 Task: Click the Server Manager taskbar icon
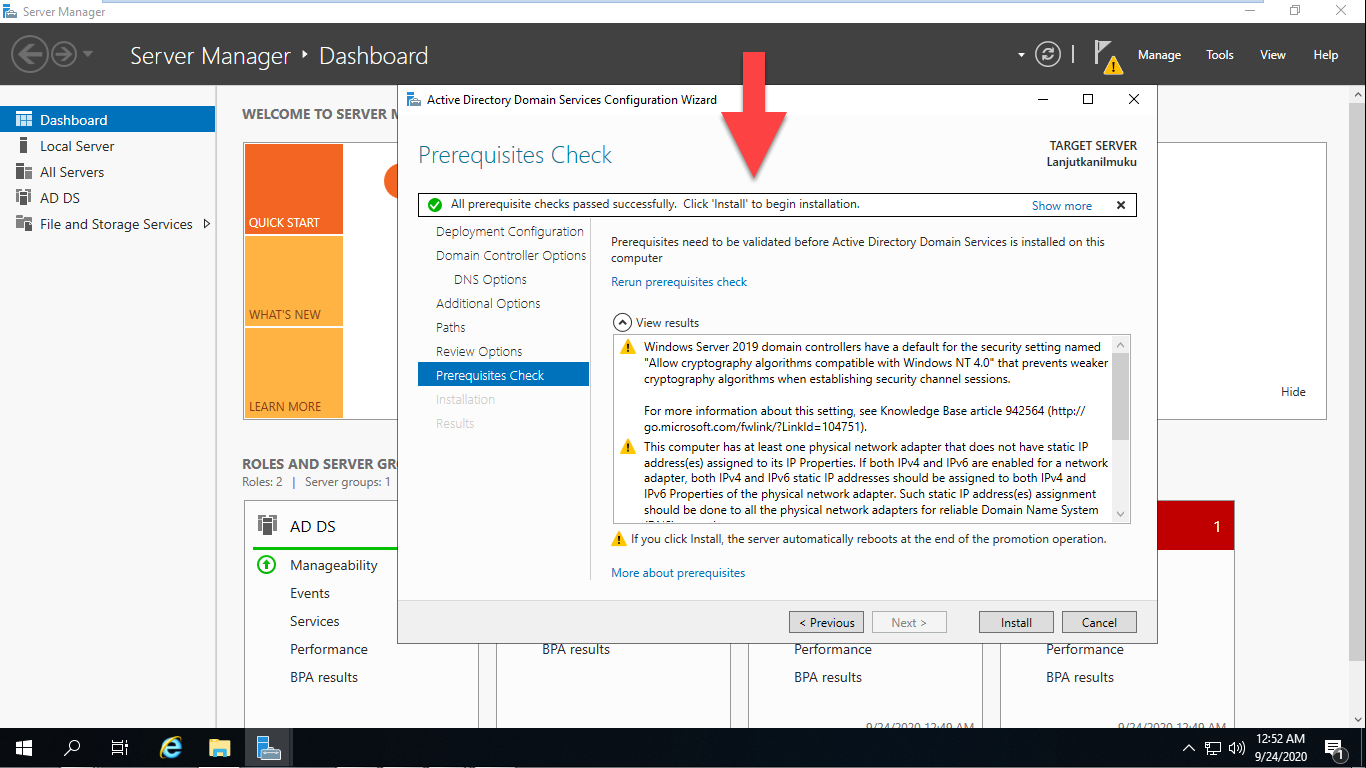point(268,747)
